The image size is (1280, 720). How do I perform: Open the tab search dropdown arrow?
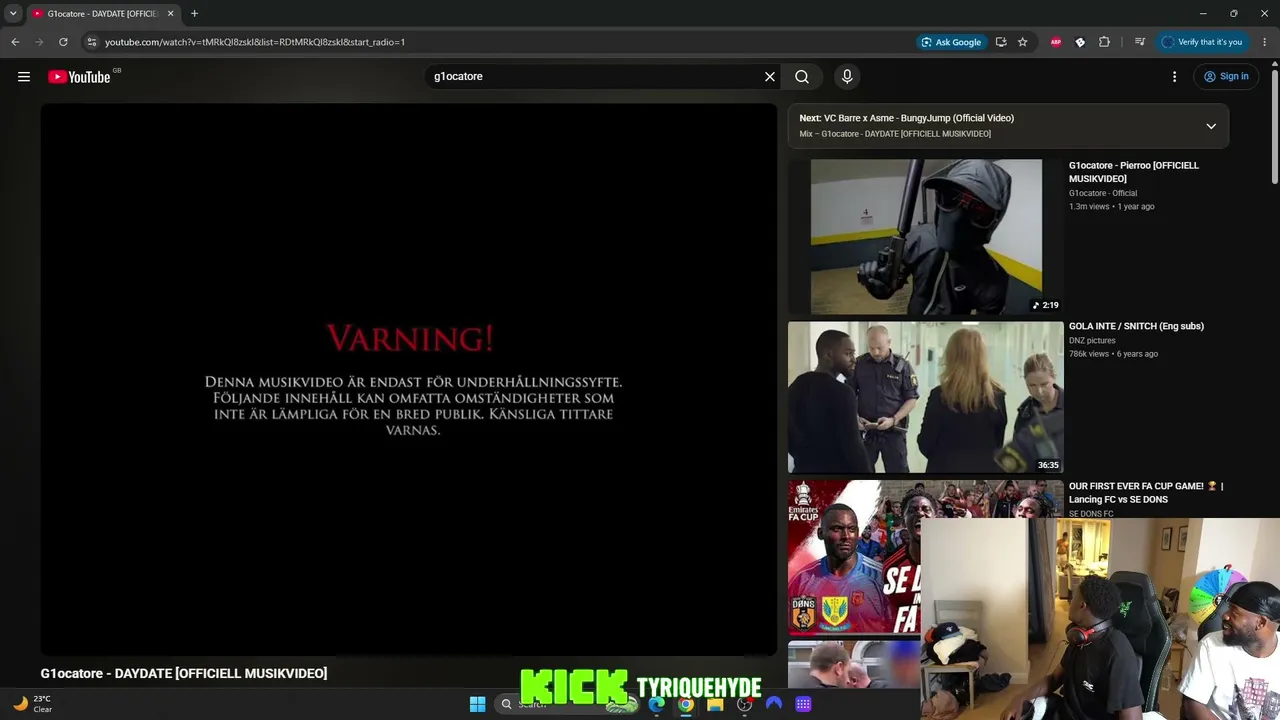(x=13, y=14)
